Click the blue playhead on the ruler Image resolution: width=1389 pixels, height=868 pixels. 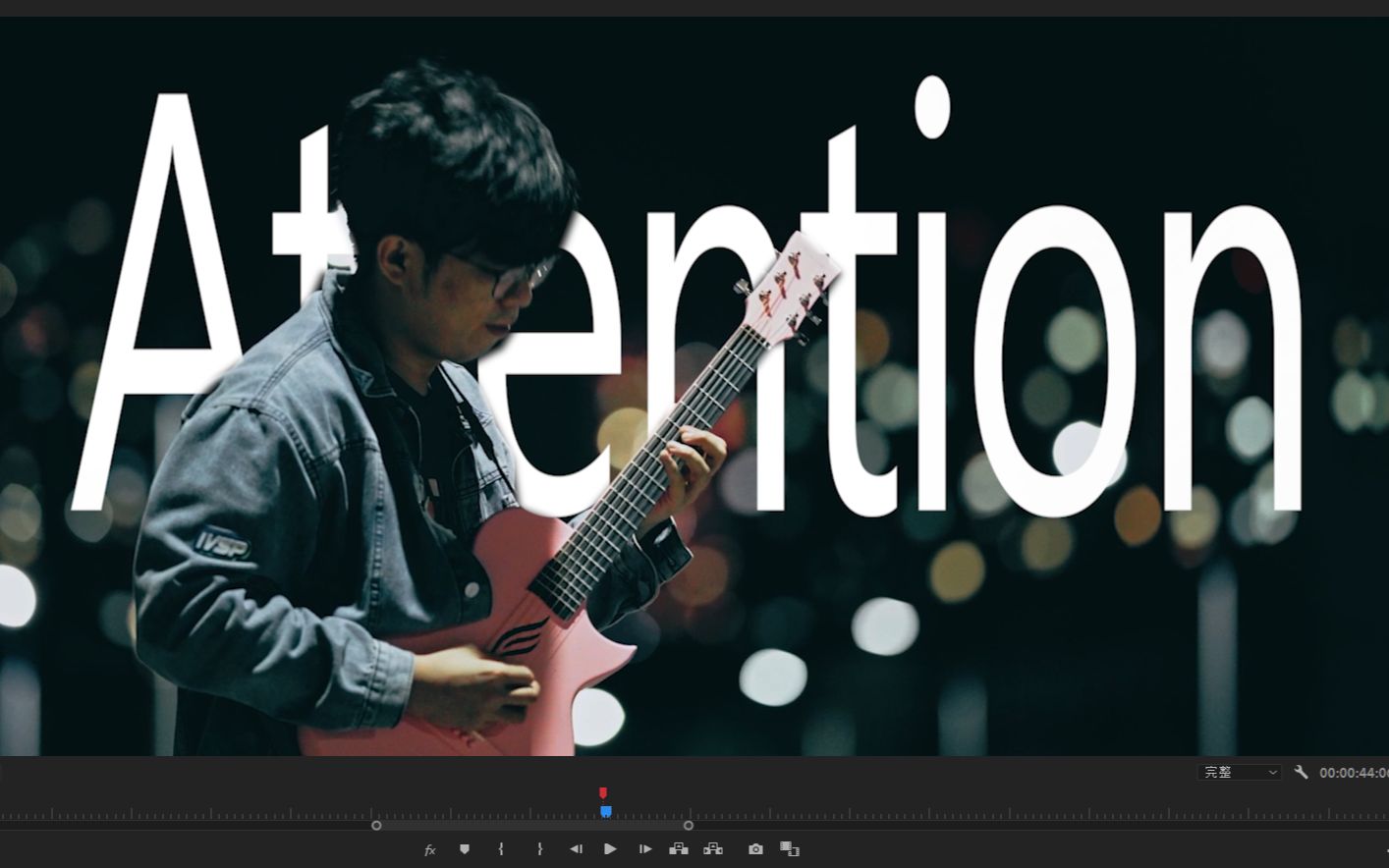(606, 811)
